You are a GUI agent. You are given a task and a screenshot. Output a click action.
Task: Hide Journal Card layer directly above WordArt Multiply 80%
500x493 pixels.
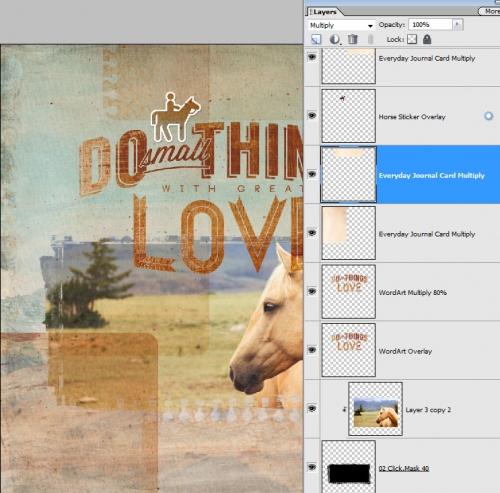[x=312, y=233]
